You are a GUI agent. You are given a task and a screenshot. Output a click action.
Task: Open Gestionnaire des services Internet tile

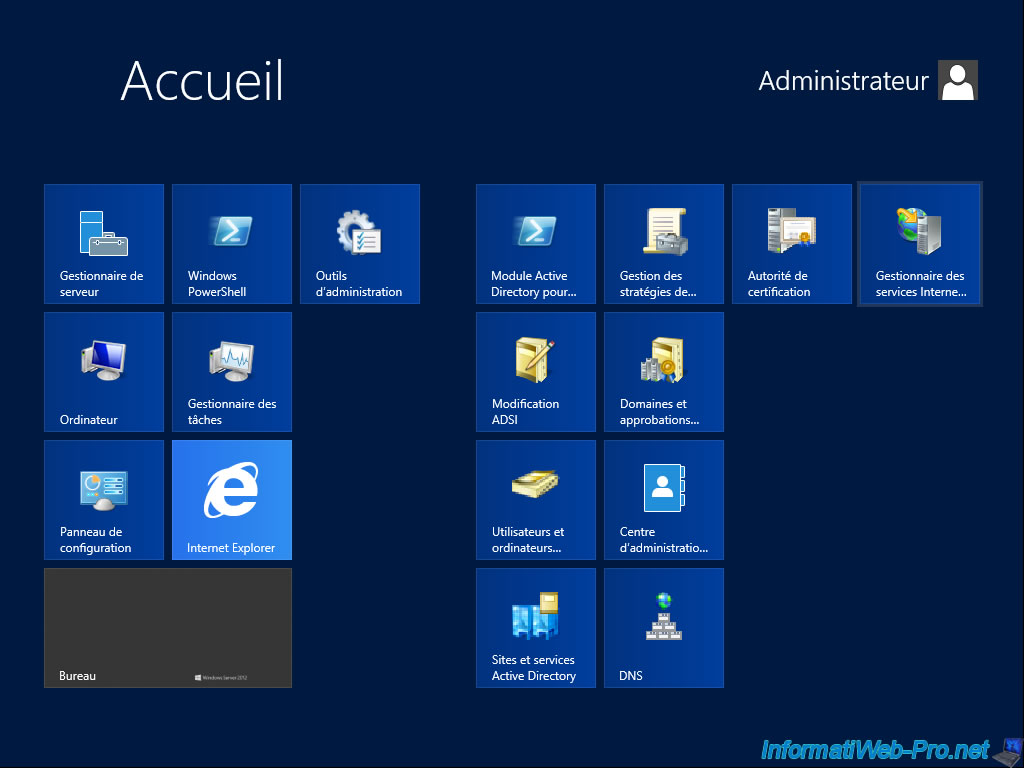point(920,244)
